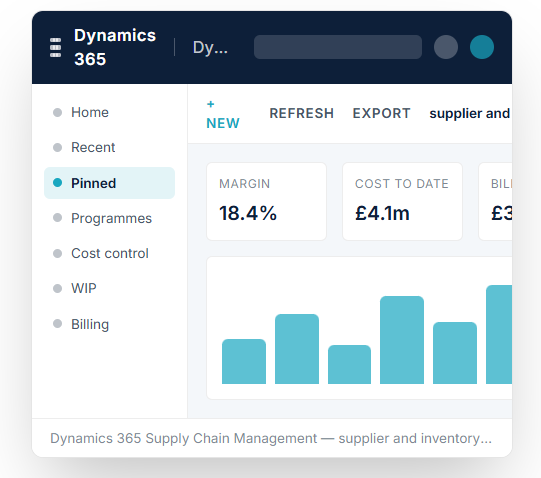
Task: Open Programmes in sidebar
Action: (109, 218)
